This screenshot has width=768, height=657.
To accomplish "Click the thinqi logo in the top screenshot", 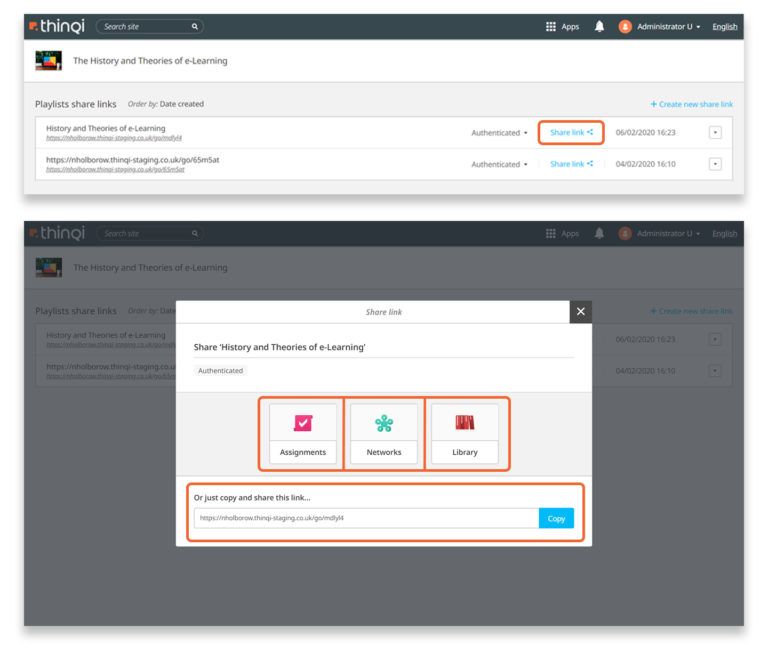I will 56,26.
